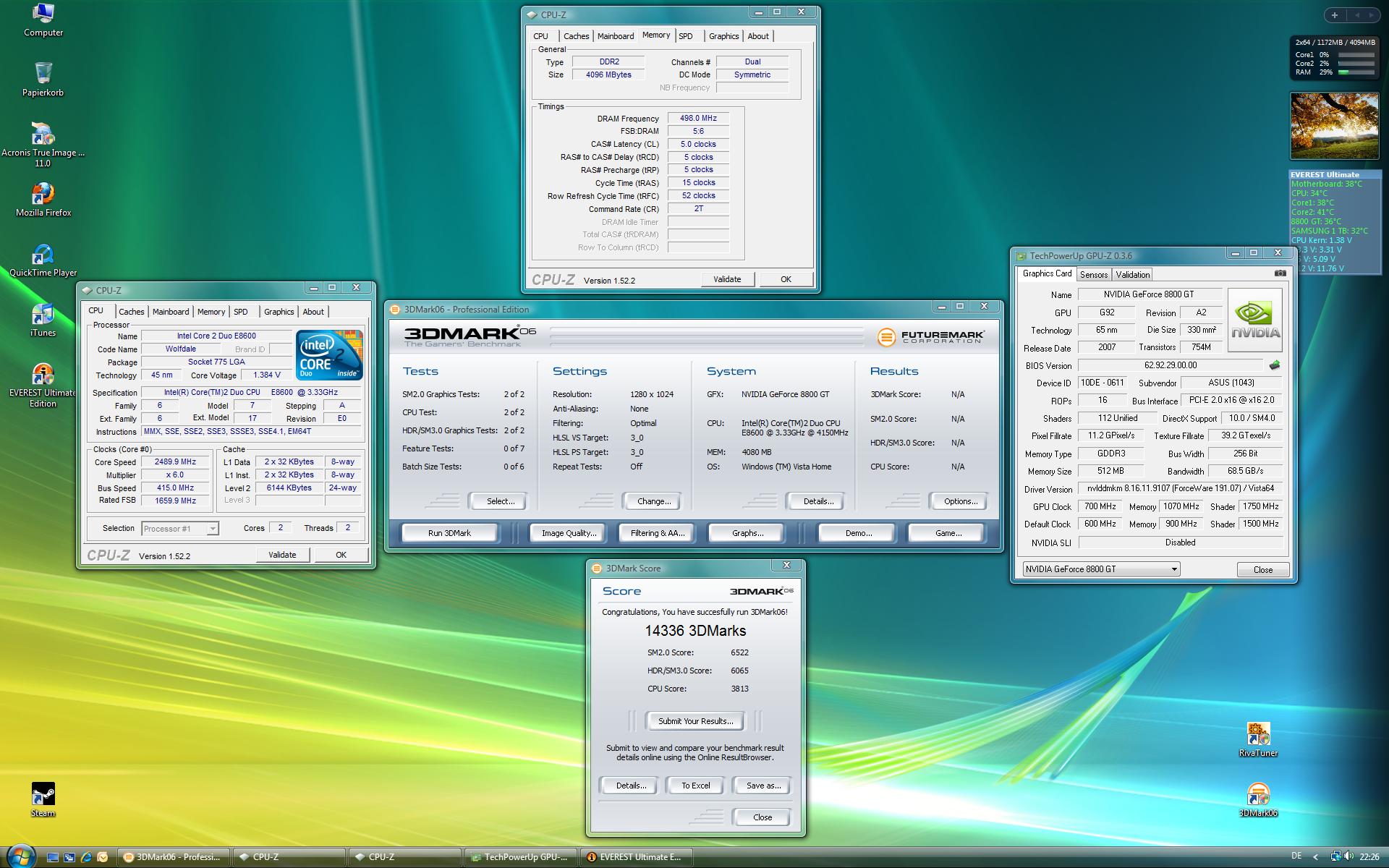Open the 3DMark06 desktop shortcut
The image size is (1389, 868).
pos(1258,800)
